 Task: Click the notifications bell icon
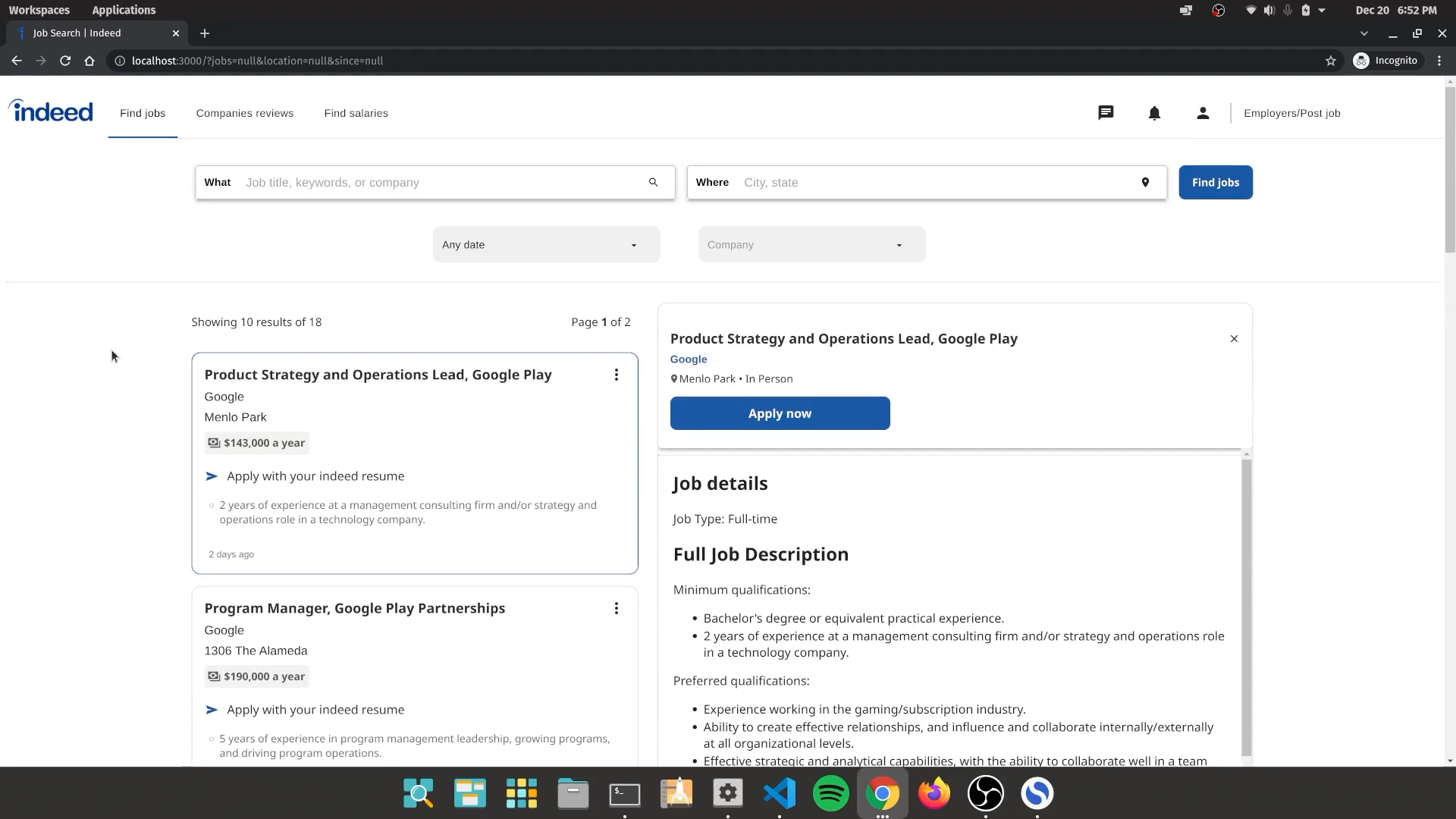click(x=1154, y=113)
